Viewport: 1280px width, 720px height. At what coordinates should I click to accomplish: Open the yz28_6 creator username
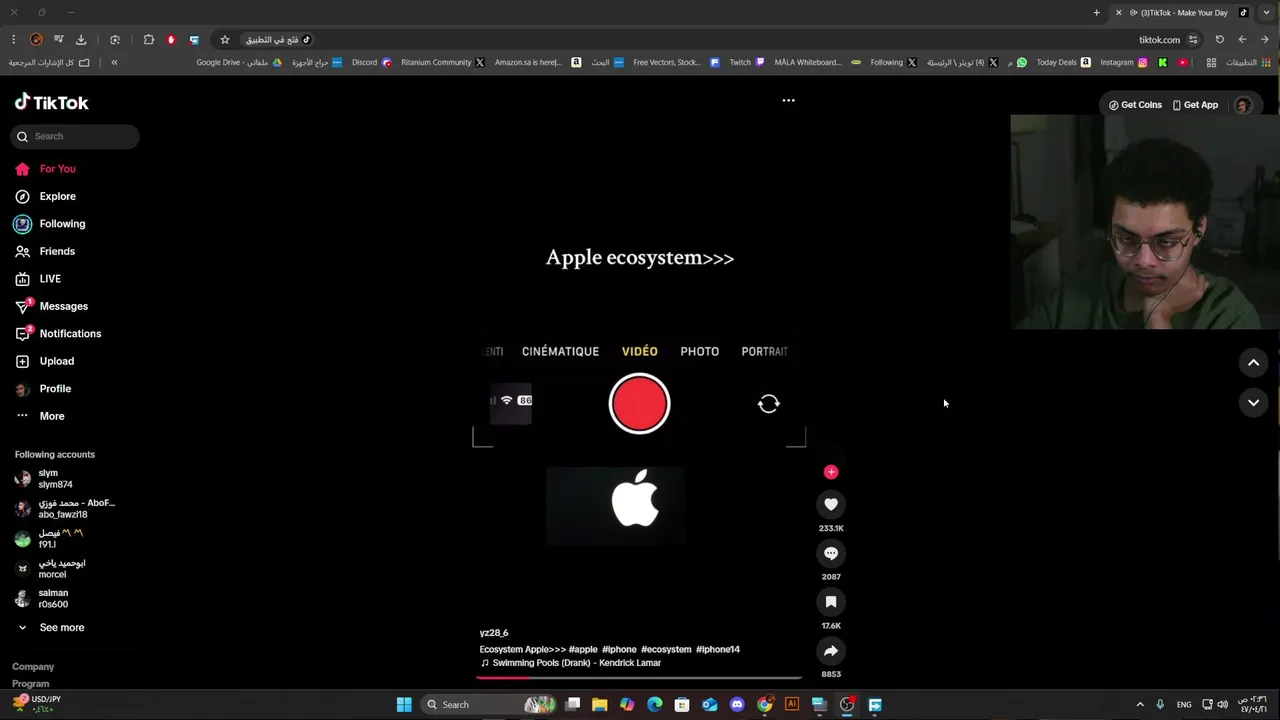tap(494, 633)
